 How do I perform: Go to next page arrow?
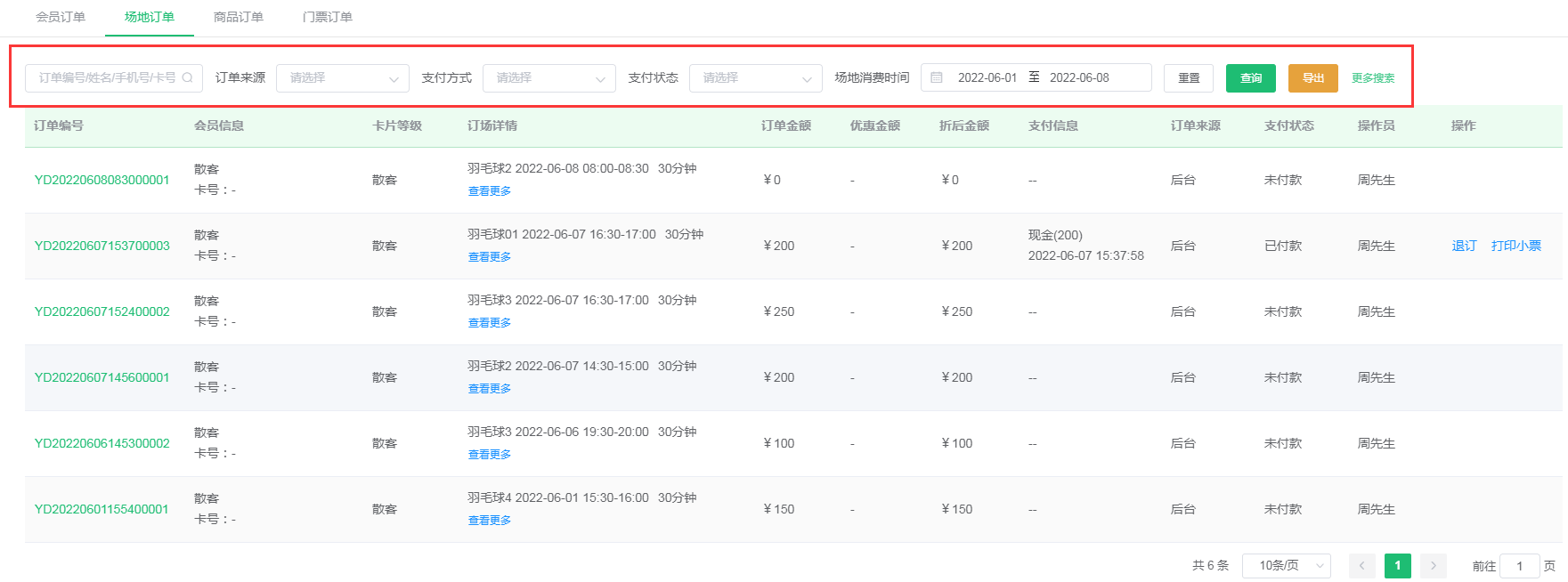(1433, 566)
